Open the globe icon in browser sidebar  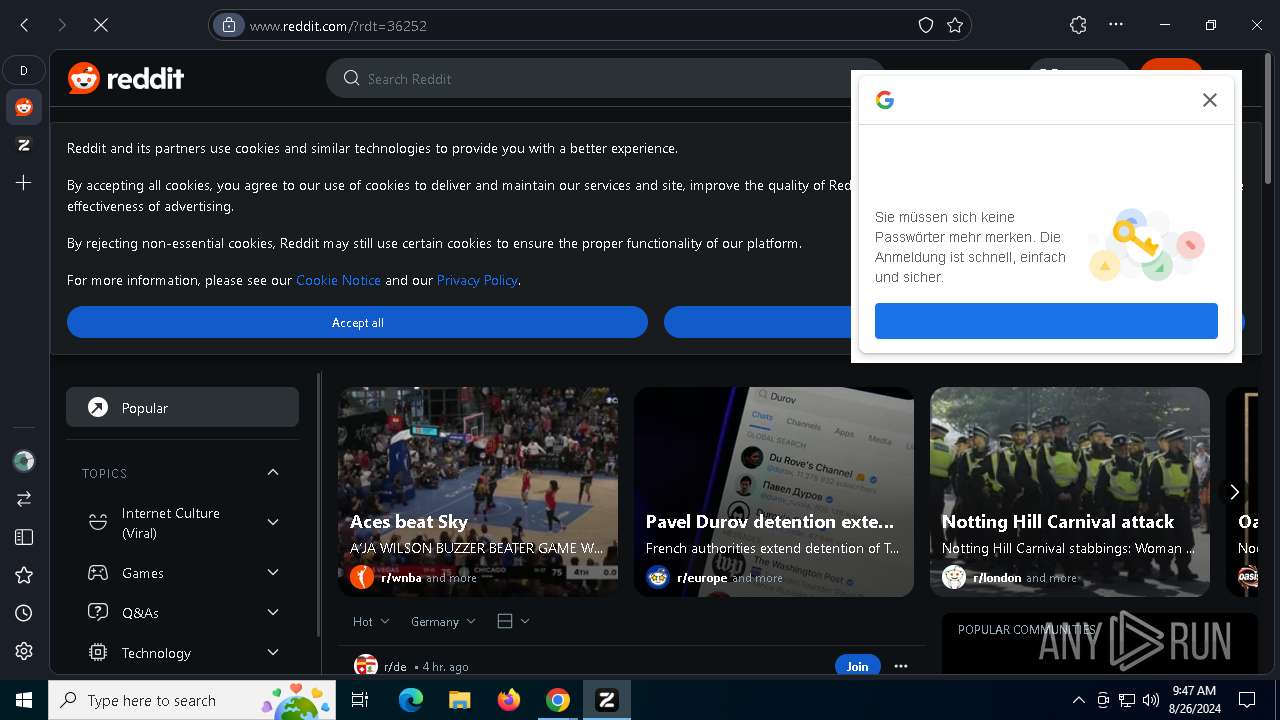24,461
